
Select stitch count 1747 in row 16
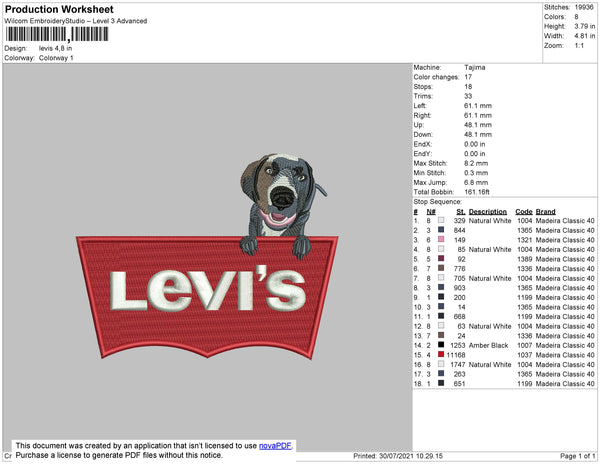(x=458, y=365)
